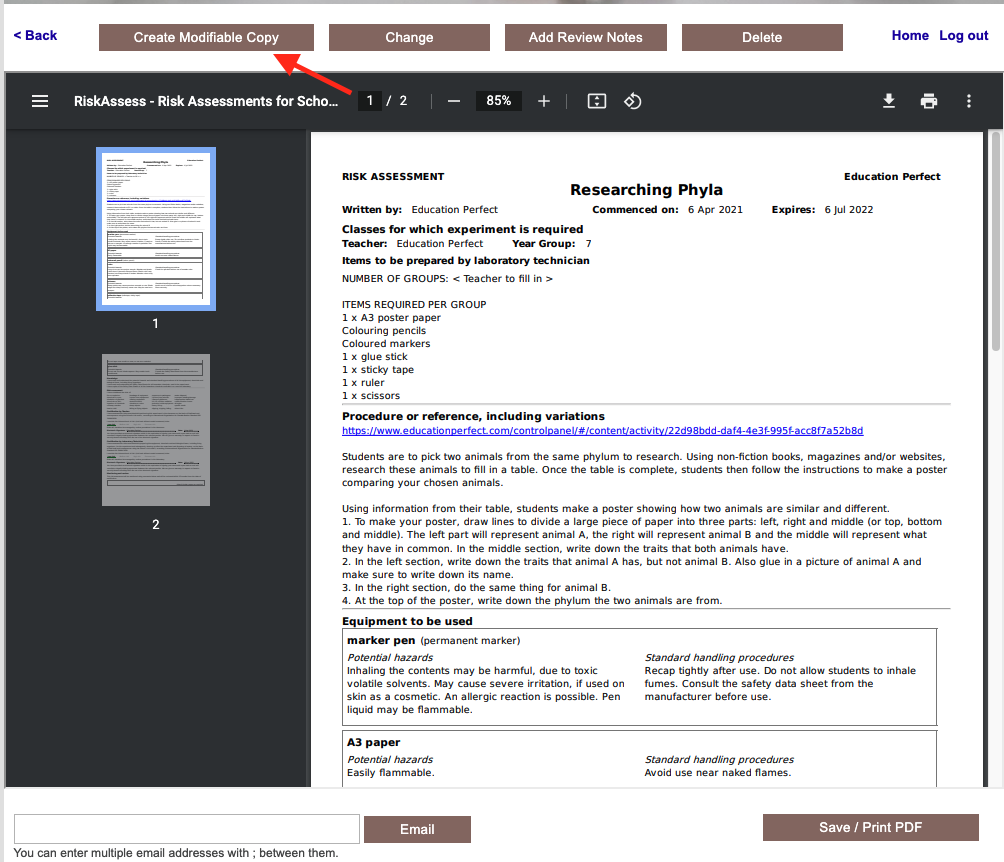
Task: Toggle the PDF sidebar hamburger menu
Action: click(40, 101)
